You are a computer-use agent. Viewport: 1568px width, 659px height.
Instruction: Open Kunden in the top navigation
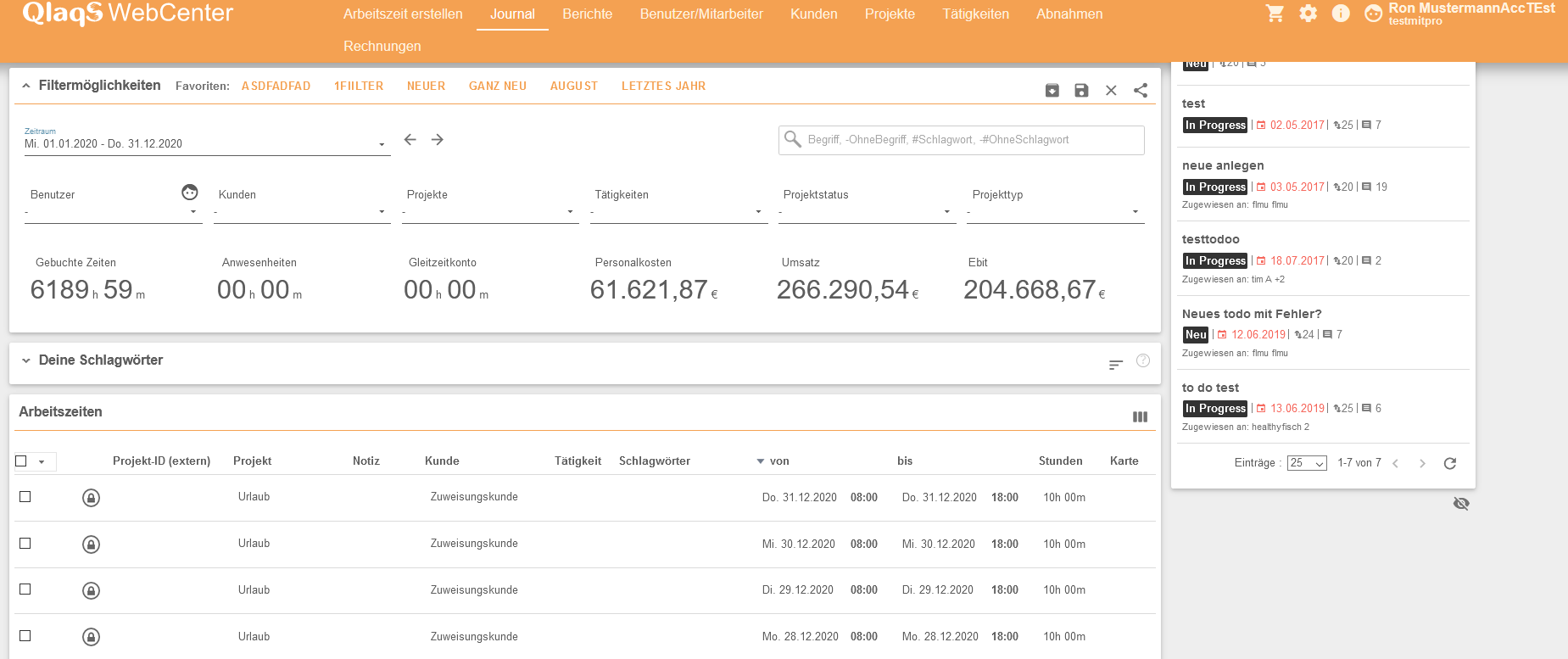tap(814, 14)
